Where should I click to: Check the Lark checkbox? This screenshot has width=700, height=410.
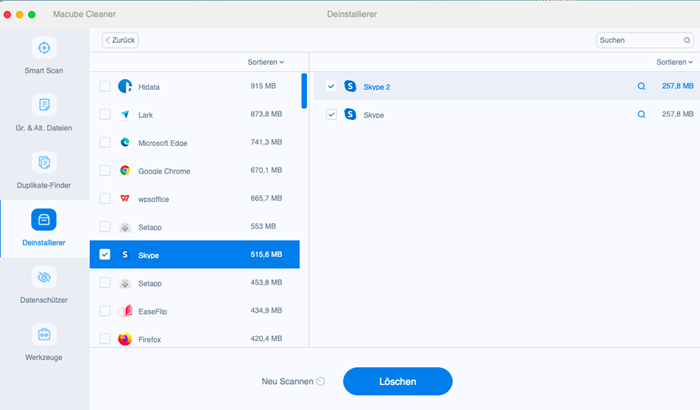pyautogui.click(x=105, y=114)
